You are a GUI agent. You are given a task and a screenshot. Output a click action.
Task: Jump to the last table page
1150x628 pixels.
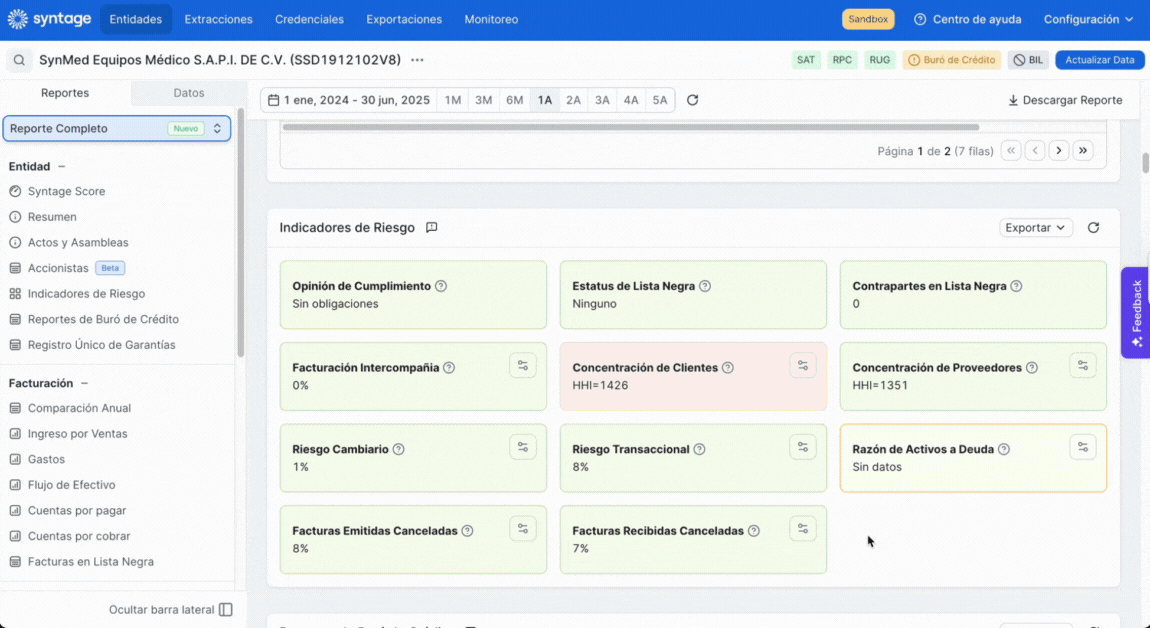click(1083, 151)
